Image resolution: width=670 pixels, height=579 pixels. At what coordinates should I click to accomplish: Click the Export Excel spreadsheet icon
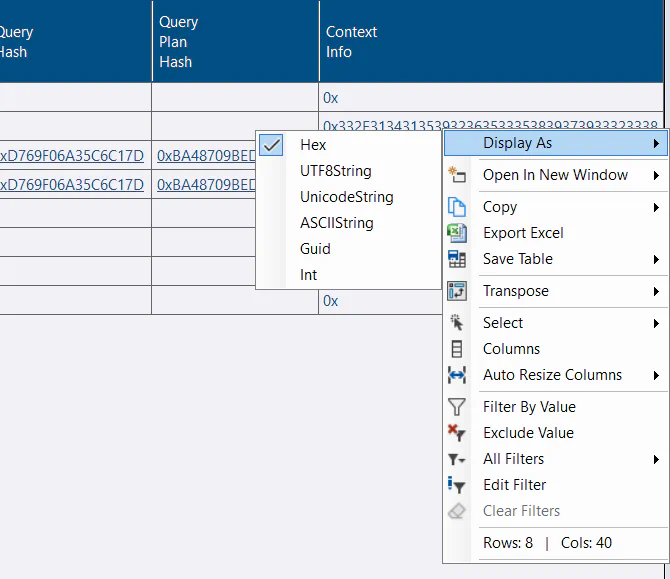click(456, 233)
